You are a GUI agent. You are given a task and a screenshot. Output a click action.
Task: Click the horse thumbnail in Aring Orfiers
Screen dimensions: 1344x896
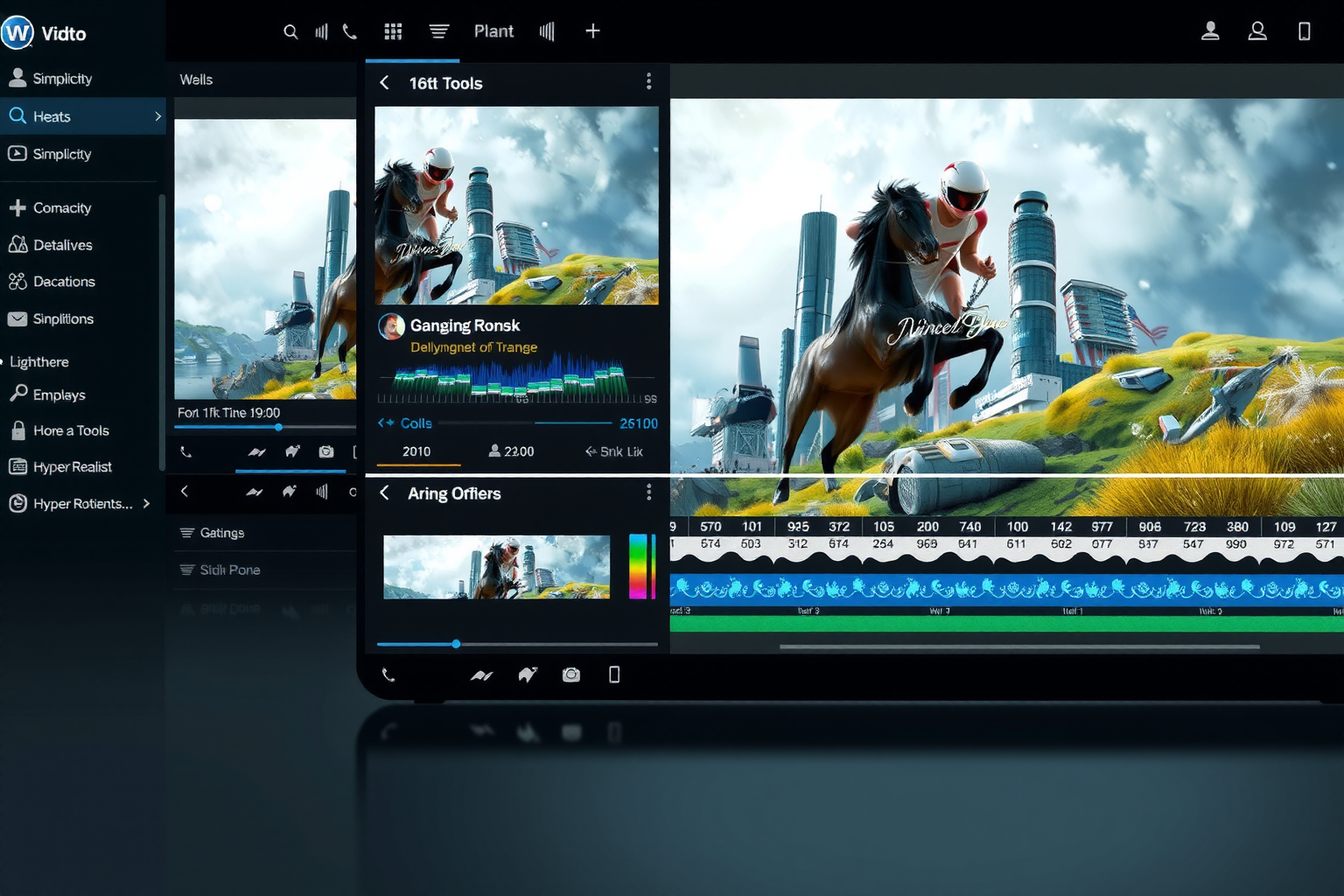click(496, 567)
